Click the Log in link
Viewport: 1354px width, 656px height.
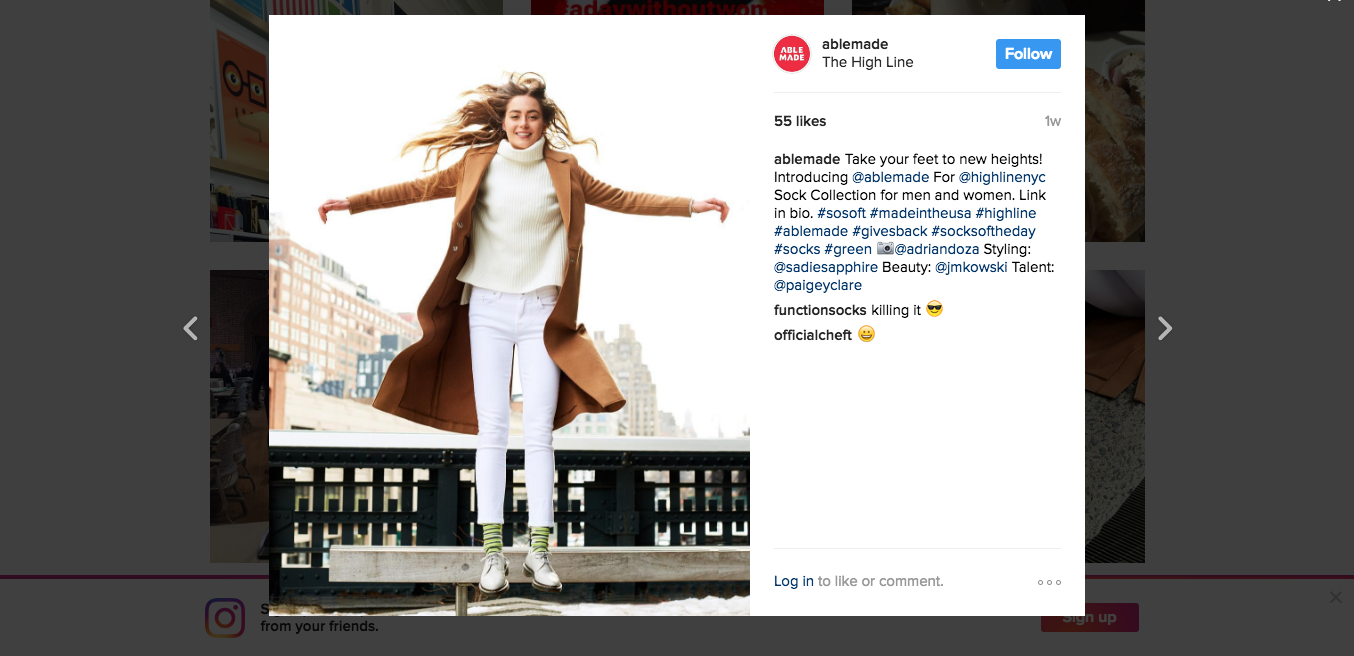tap(794, 581)
